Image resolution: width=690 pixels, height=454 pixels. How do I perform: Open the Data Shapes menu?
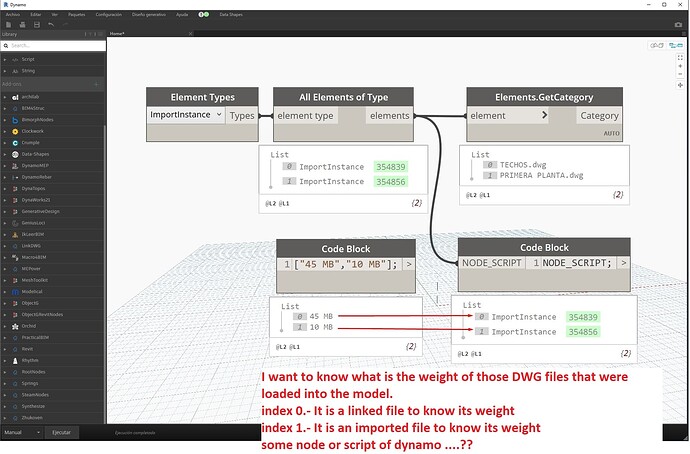click(231, 15)
